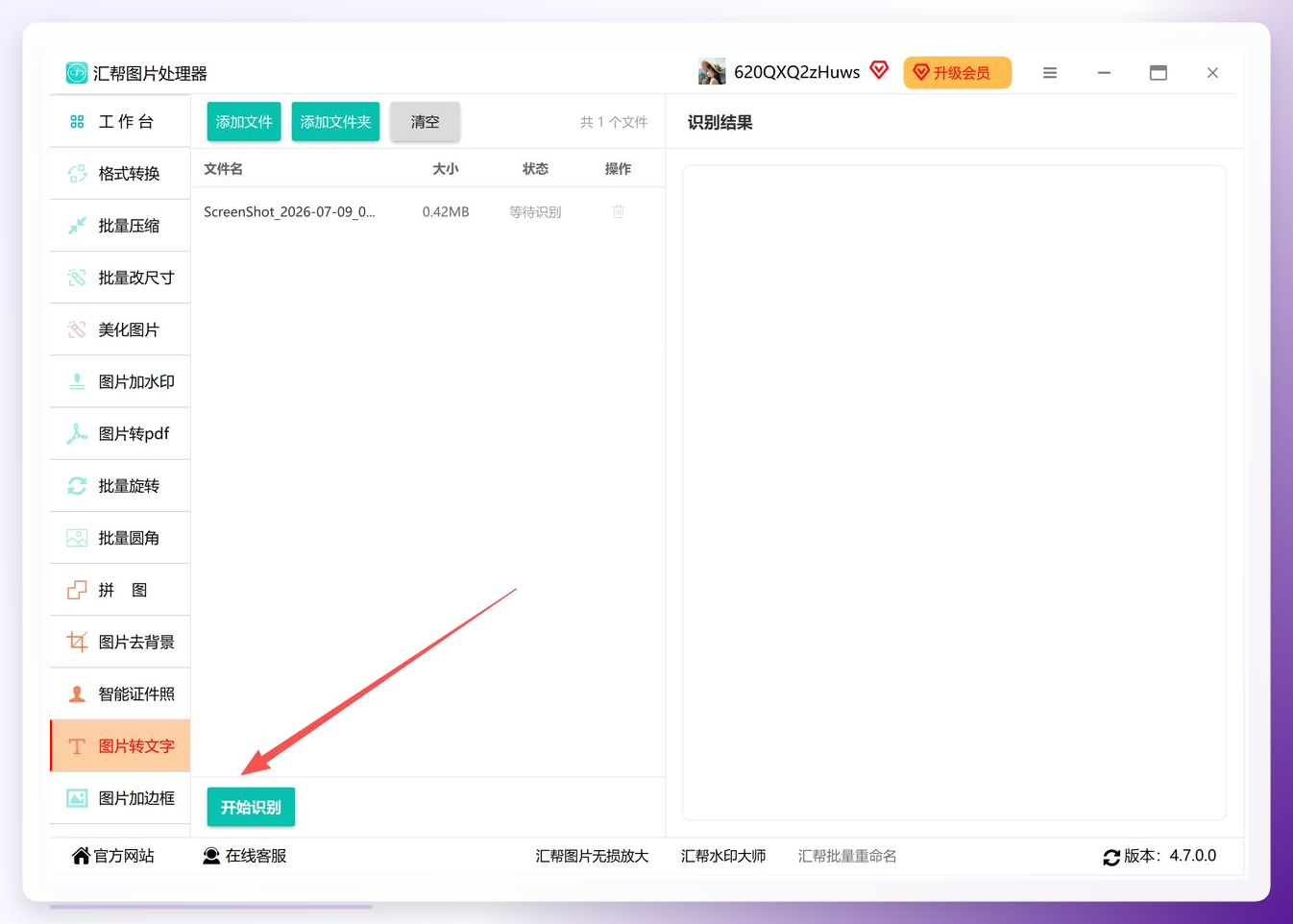1293x924 pixels.
Task: Open 汇帮批量重命名 link
Action: 847,856
